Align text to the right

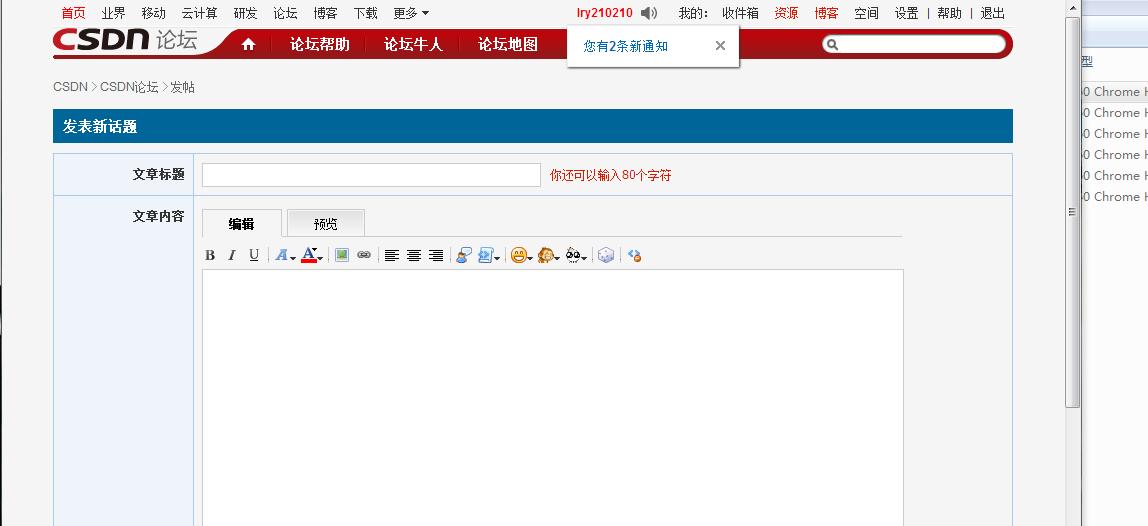click(x=436, y=255)
